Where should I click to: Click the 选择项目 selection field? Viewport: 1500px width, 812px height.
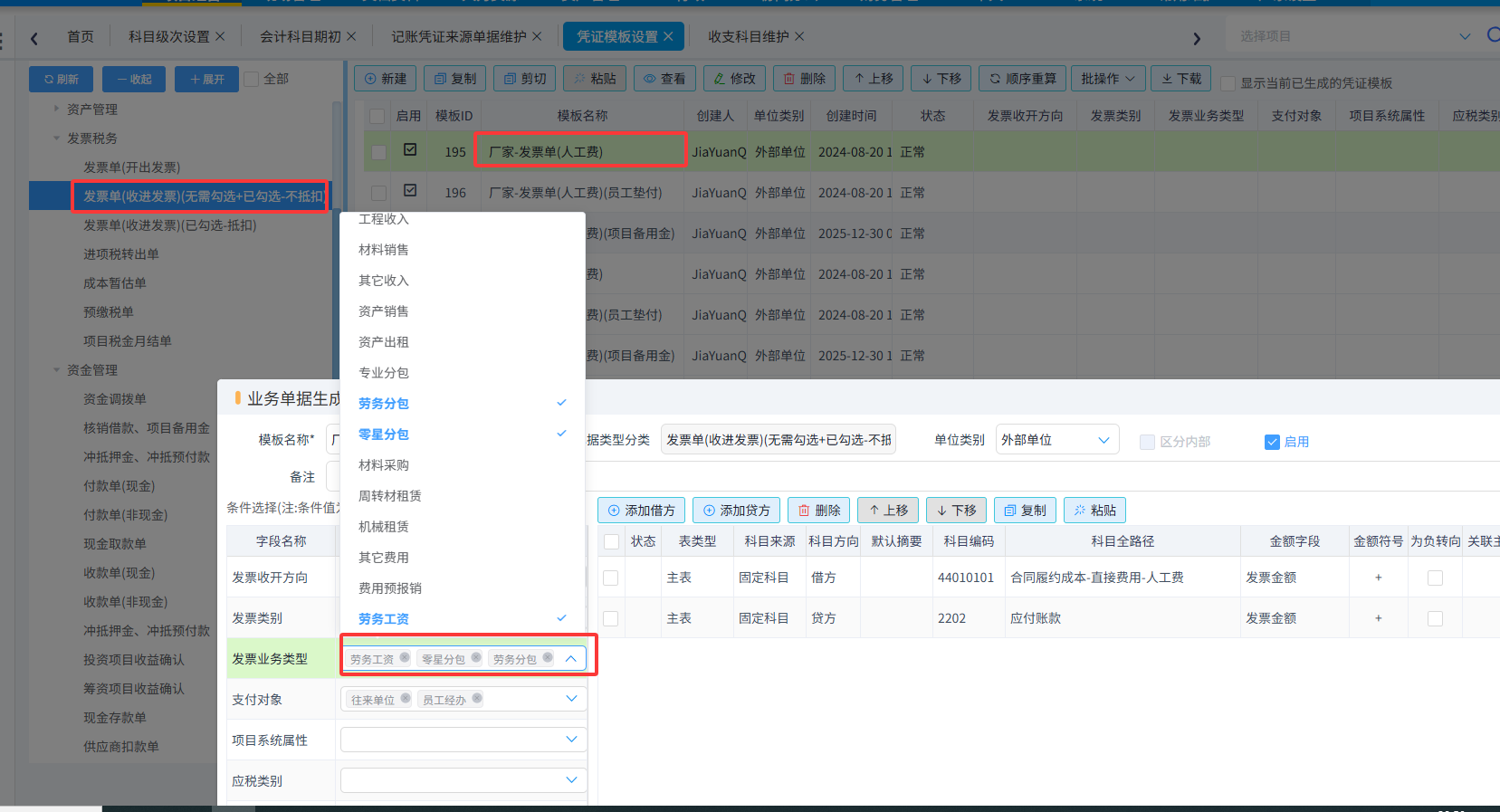pos(1353,36)
